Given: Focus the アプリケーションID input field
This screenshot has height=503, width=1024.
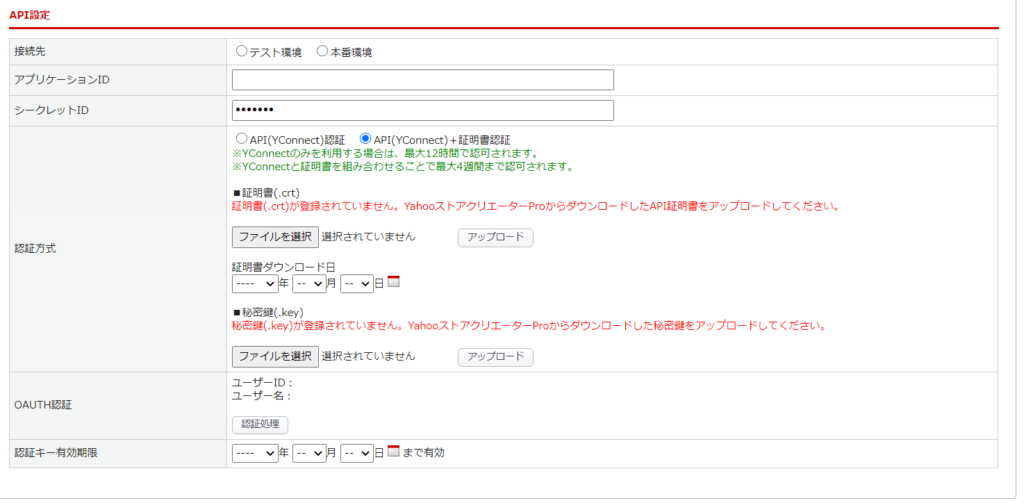Looking at the screenshot, I should click(x=422, y=80).
